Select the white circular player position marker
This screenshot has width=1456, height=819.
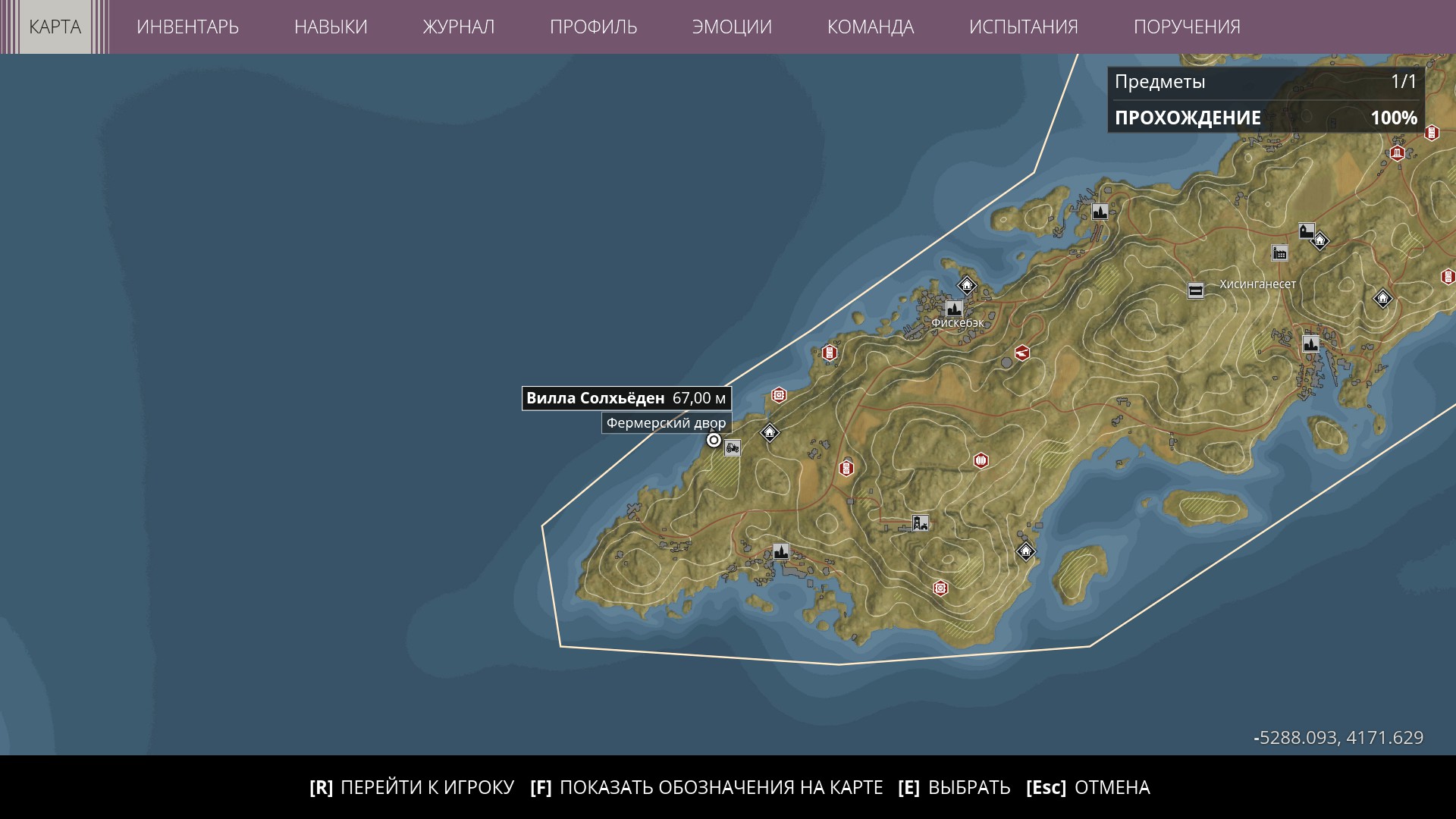tap(714, 440)
